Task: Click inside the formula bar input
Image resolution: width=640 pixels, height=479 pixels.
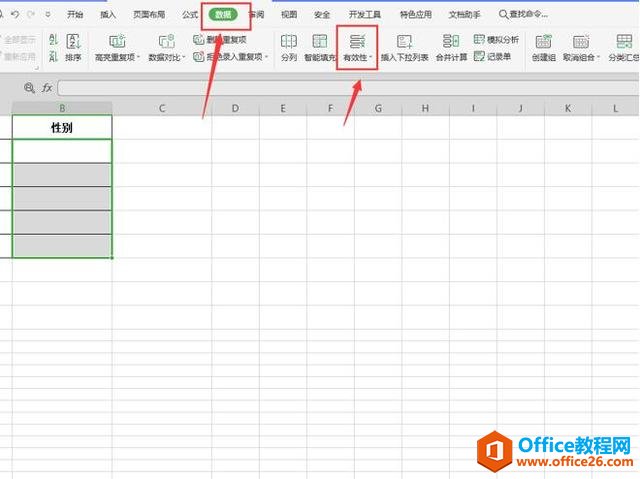Action: 349,88
